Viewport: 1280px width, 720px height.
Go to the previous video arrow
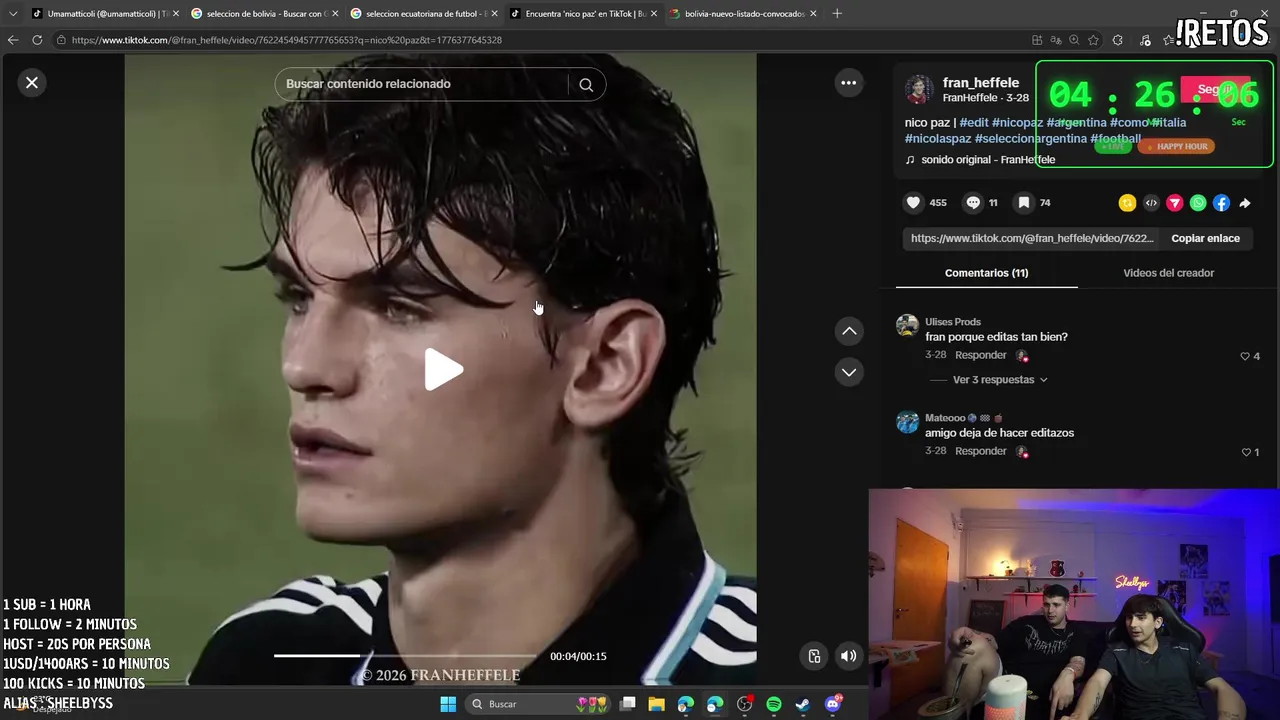[849, 331]
